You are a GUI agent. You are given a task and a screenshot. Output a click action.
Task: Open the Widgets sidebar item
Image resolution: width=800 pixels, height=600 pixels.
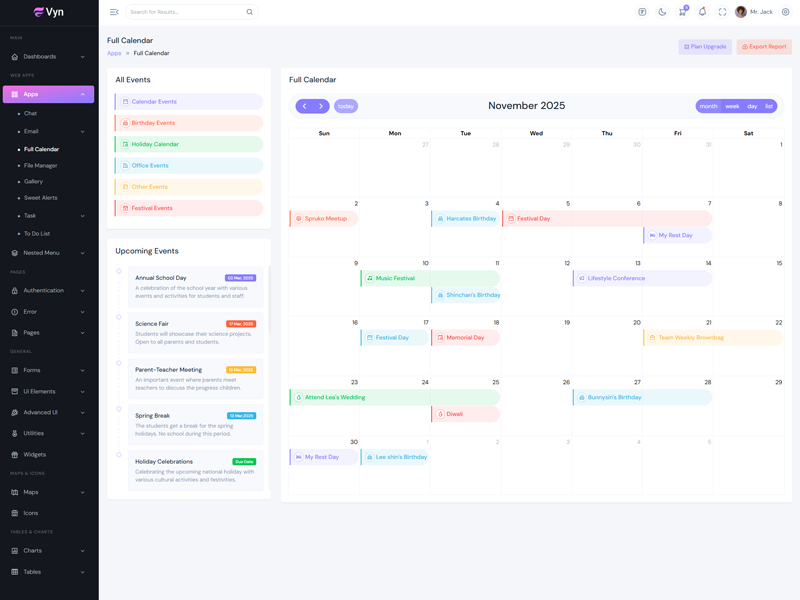35,454
